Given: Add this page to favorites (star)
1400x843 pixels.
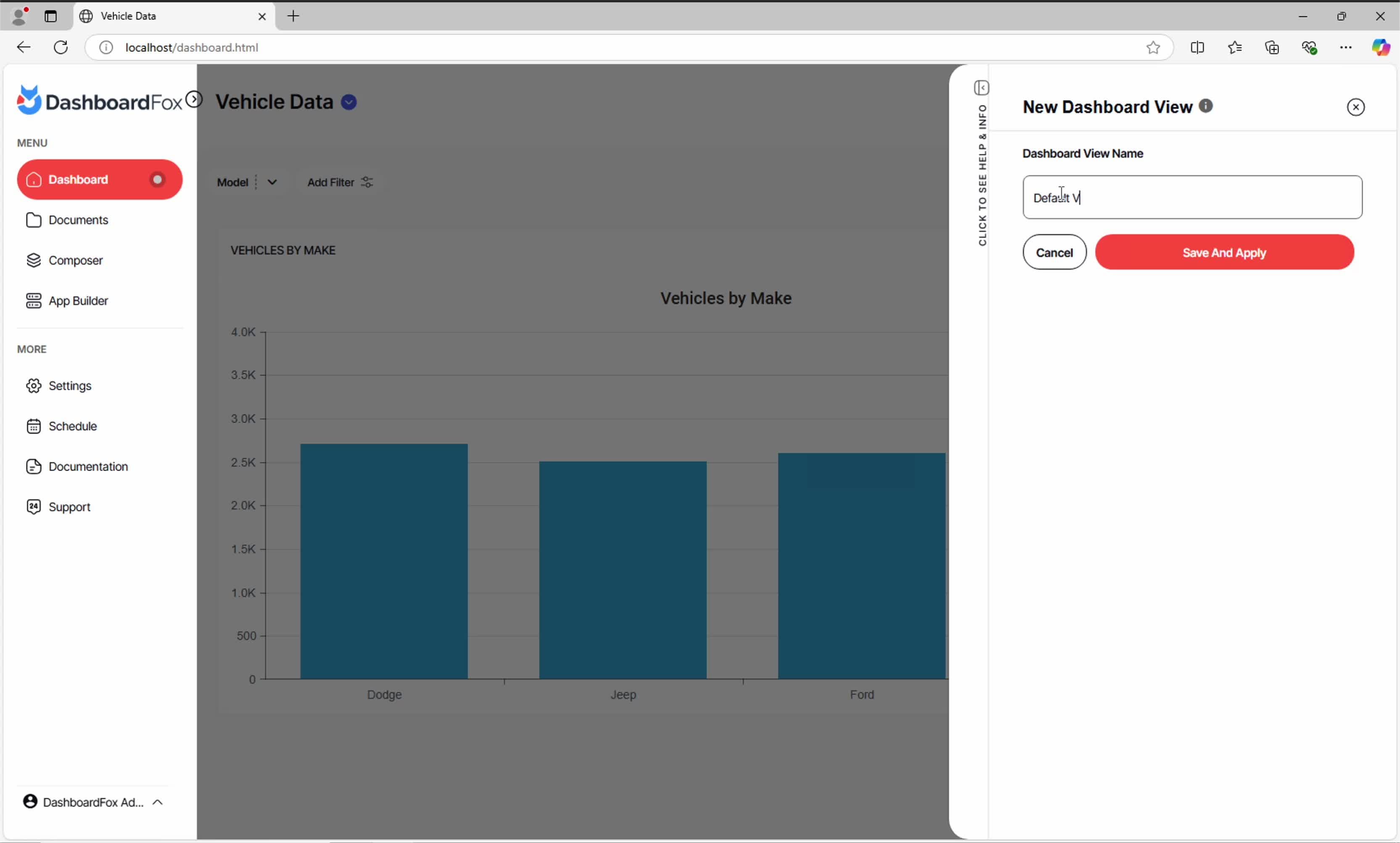Looking at the screenshot, I should pyautogui.click(x=1153, y=48).
